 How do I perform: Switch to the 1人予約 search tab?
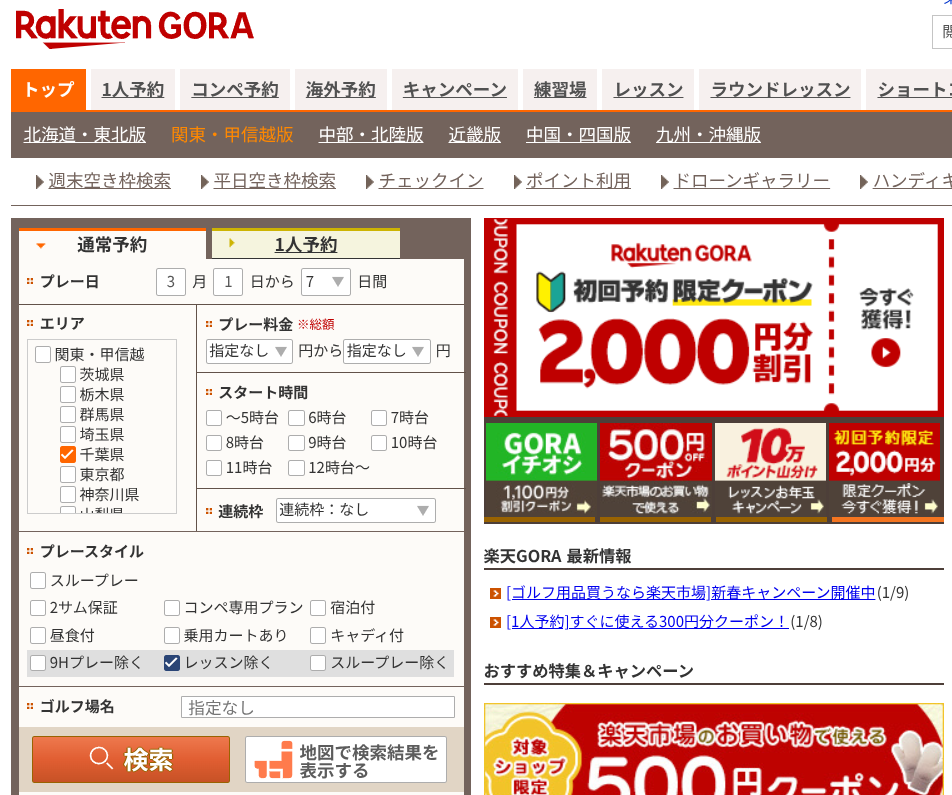[x=305, y=244]
